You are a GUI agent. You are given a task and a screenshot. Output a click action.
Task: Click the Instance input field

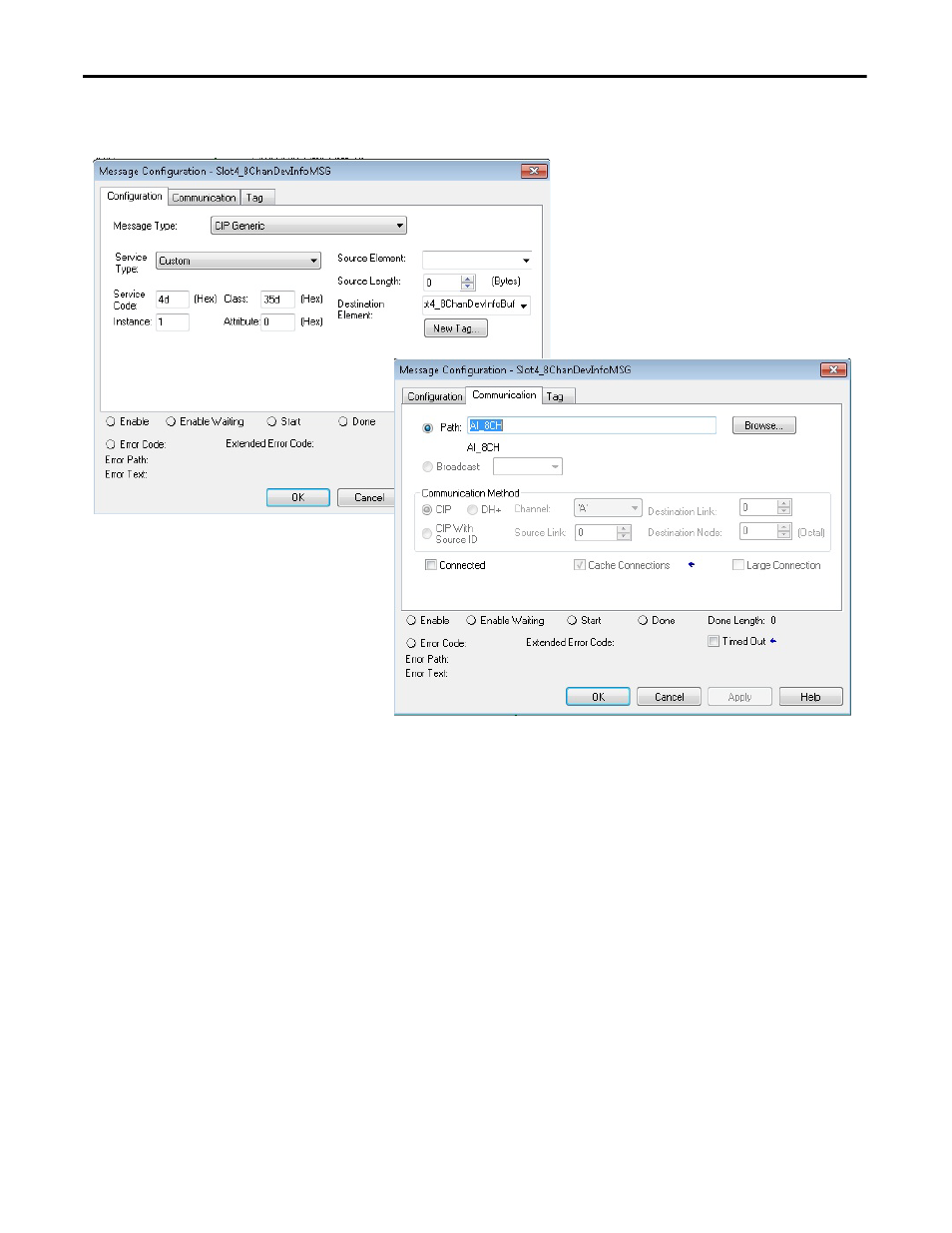(172, 321)
